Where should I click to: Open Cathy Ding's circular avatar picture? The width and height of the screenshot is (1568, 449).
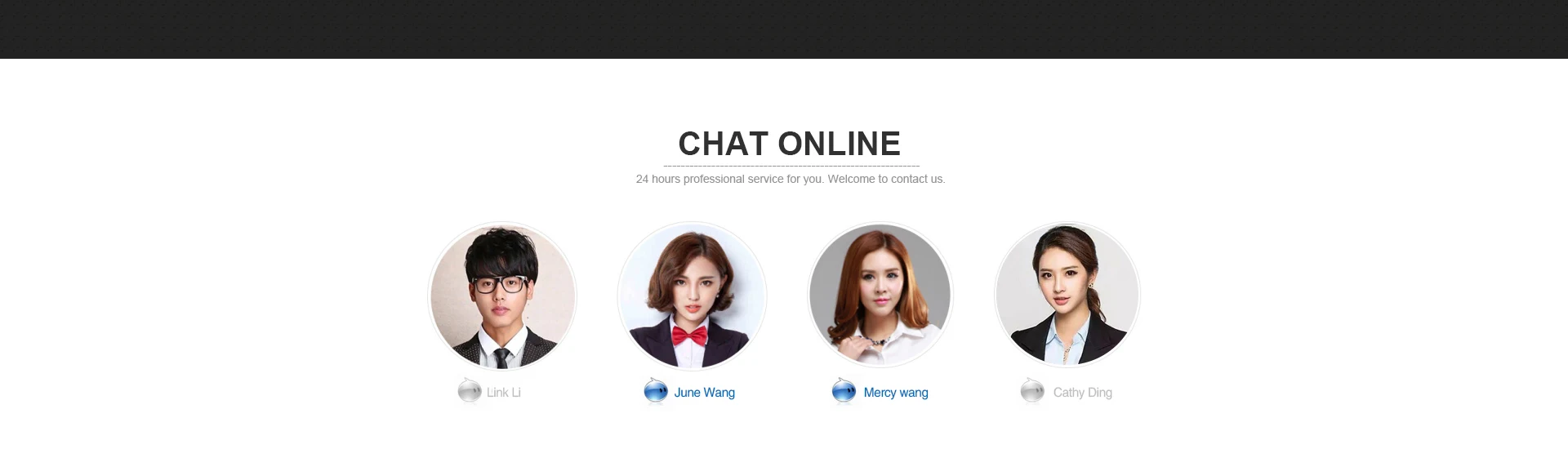[x=1067, y=296]
